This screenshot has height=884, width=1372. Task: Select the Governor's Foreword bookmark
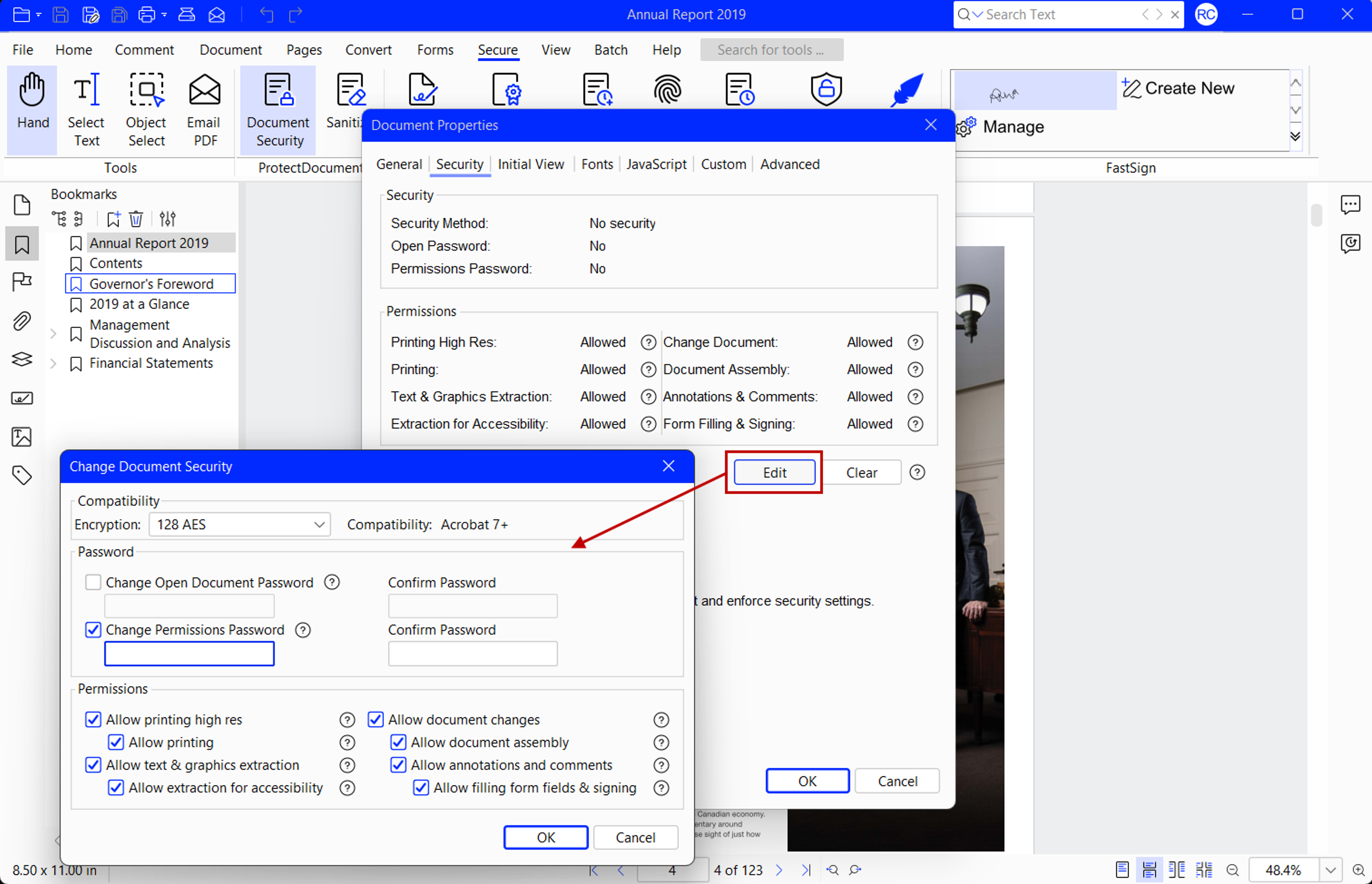(150, 284)
